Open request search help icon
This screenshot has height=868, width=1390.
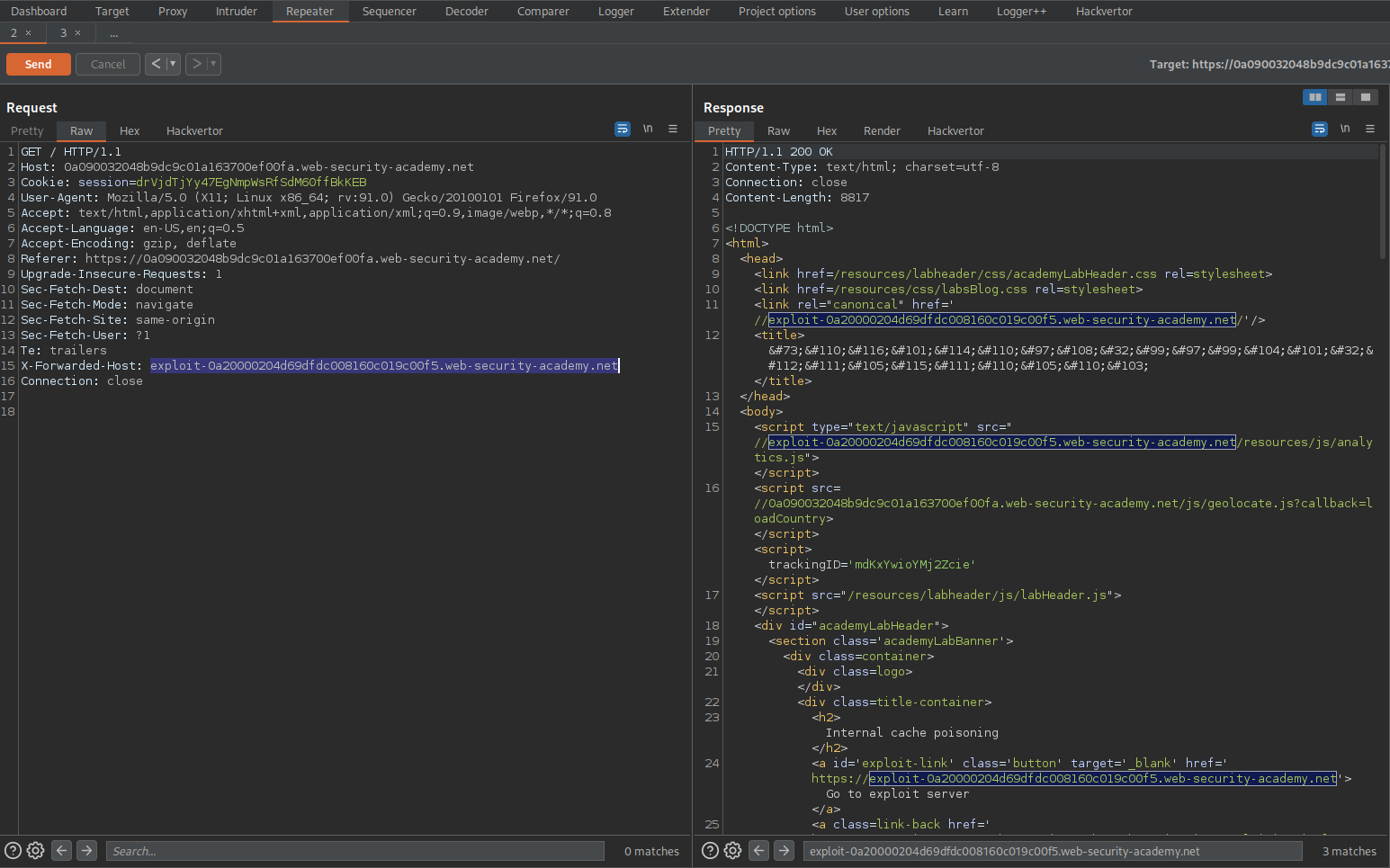pos(13,851)
